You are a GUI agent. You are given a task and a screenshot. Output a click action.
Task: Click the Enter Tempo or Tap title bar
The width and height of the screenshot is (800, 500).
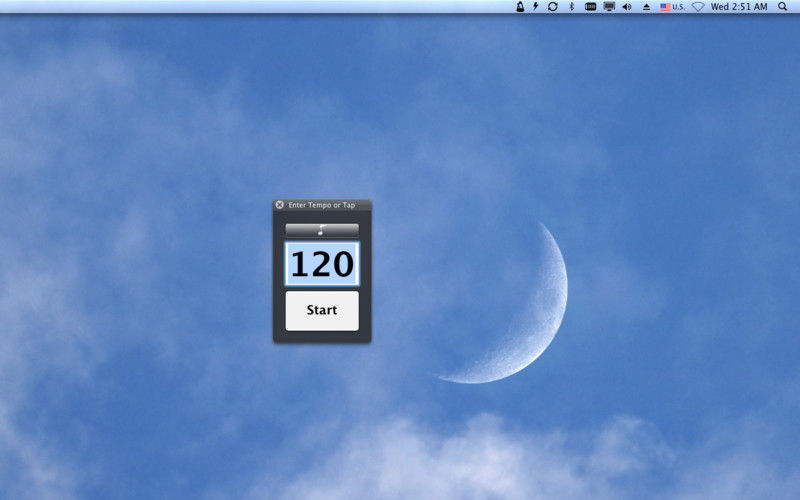[x=322, y=205]
